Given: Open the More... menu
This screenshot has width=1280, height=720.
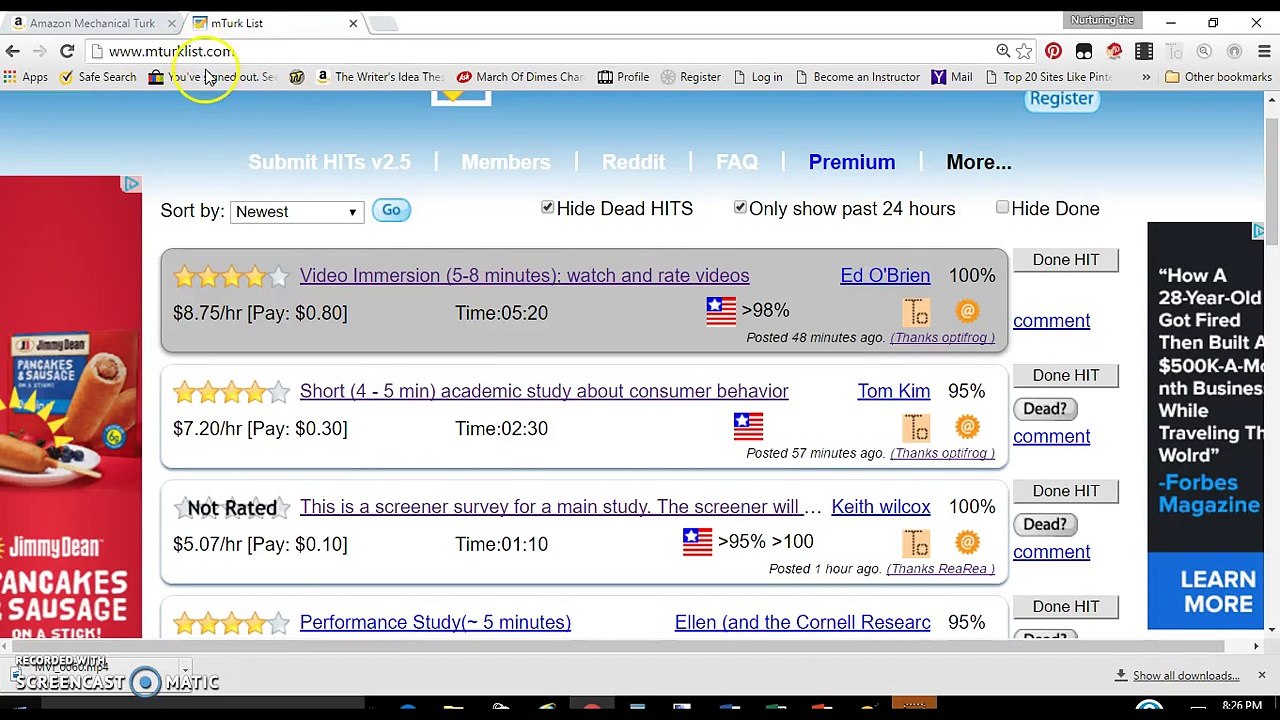Looking at the screenshot, I should pyautogui.click(x=979, y=162).
